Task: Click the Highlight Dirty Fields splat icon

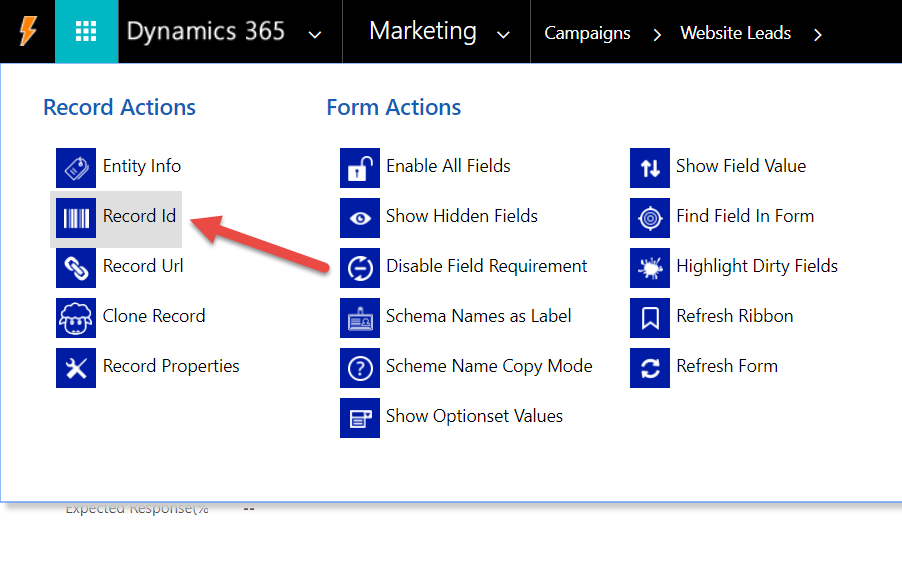Action: [650, 267]
